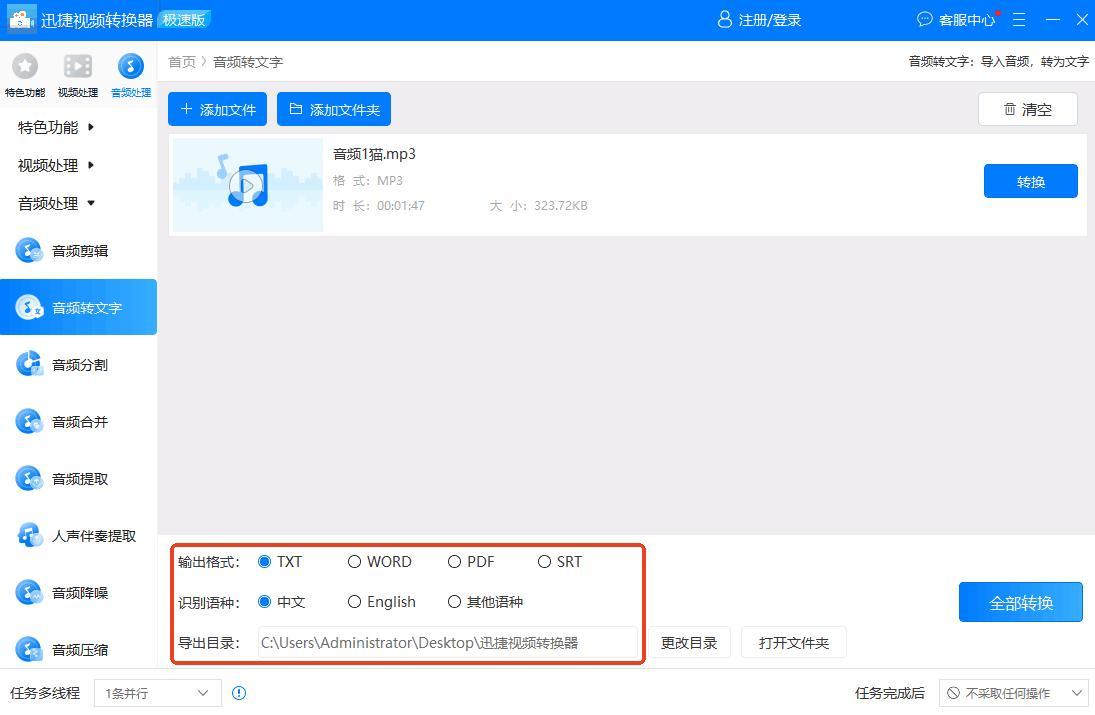Open the 客服中心 chat icon
This screenshot has width=1095, height=715.
(925, 20)
